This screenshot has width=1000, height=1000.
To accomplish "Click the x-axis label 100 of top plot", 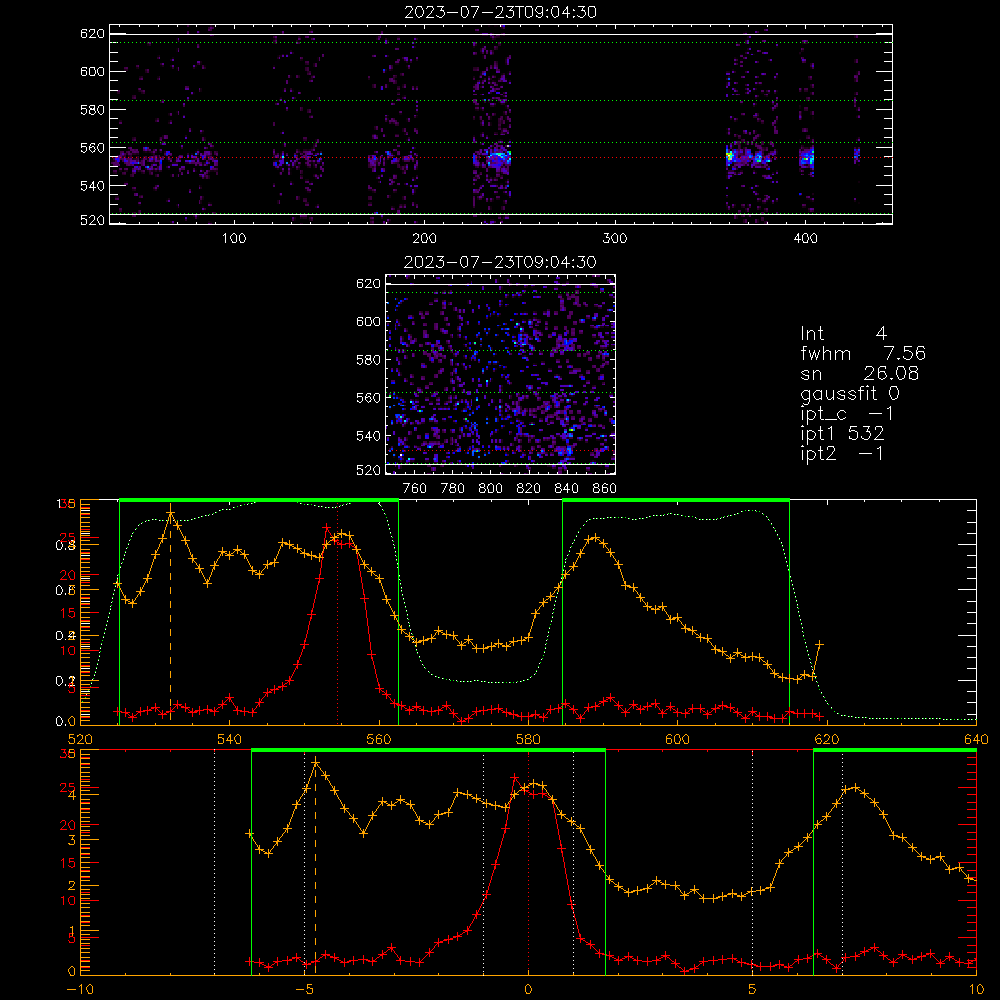I will click(234, 239).
